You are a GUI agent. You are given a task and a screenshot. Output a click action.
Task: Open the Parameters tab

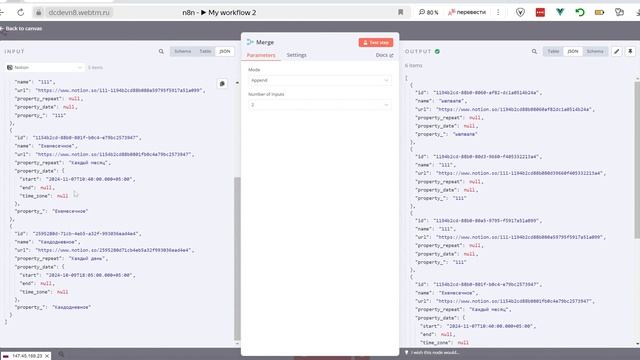(261, 55)
